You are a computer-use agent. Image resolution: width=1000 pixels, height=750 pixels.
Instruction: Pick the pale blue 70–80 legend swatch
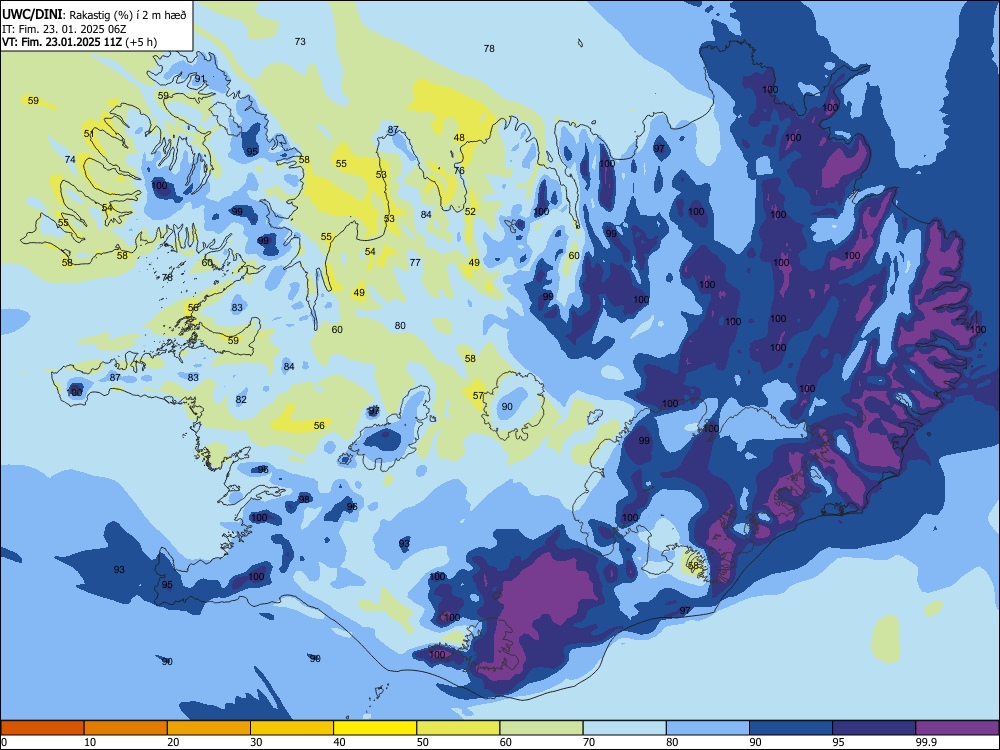coord(624,728)
